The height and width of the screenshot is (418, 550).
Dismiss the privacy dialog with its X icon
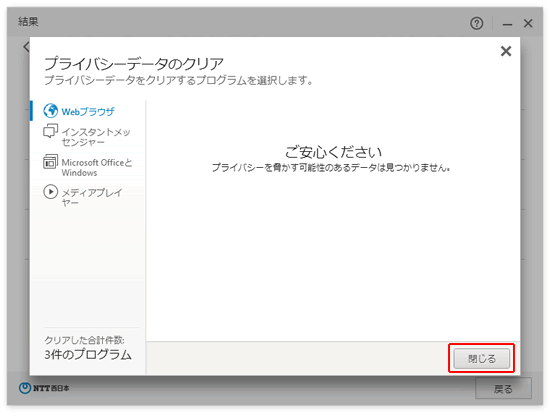point(506,51)
